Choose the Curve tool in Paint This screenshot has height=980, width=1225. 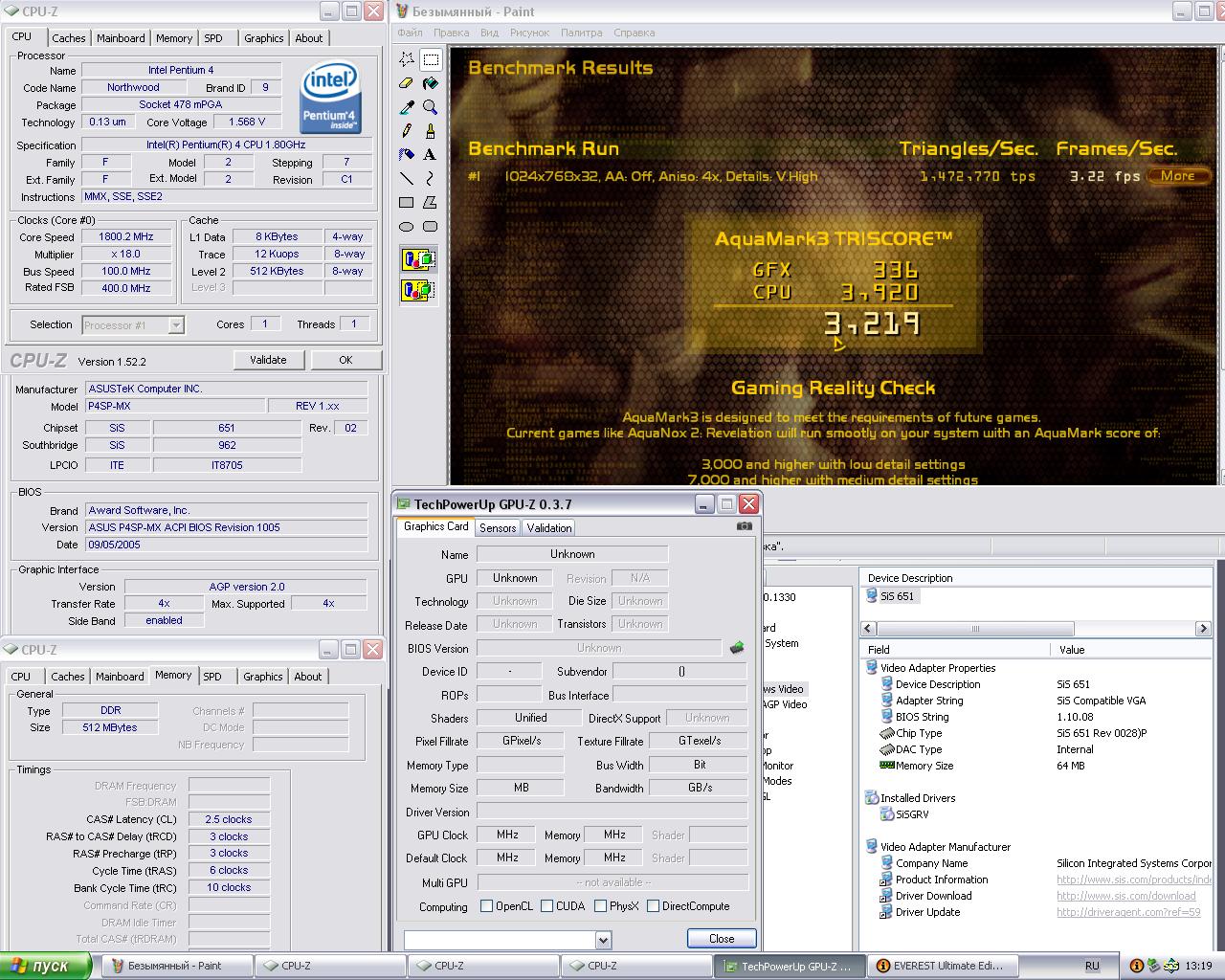(x=431, y=179)
